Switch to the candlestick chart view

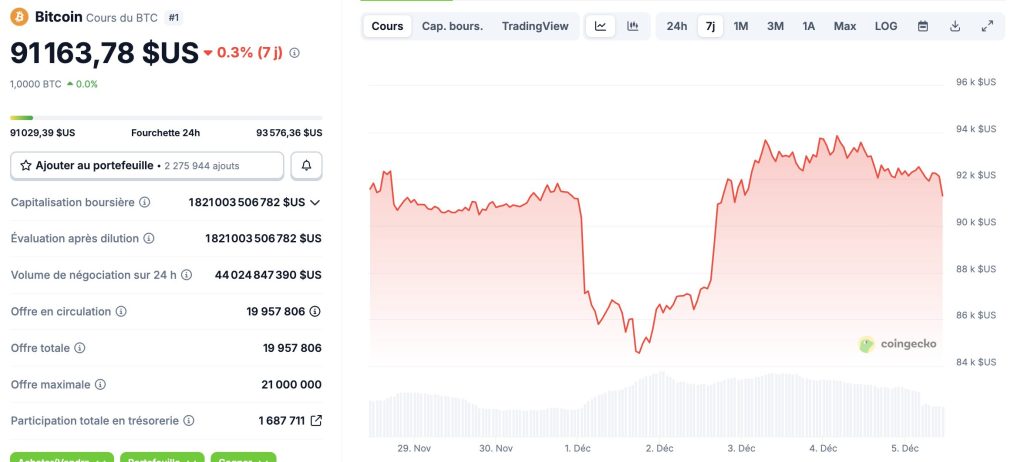(x=632, y=26)
